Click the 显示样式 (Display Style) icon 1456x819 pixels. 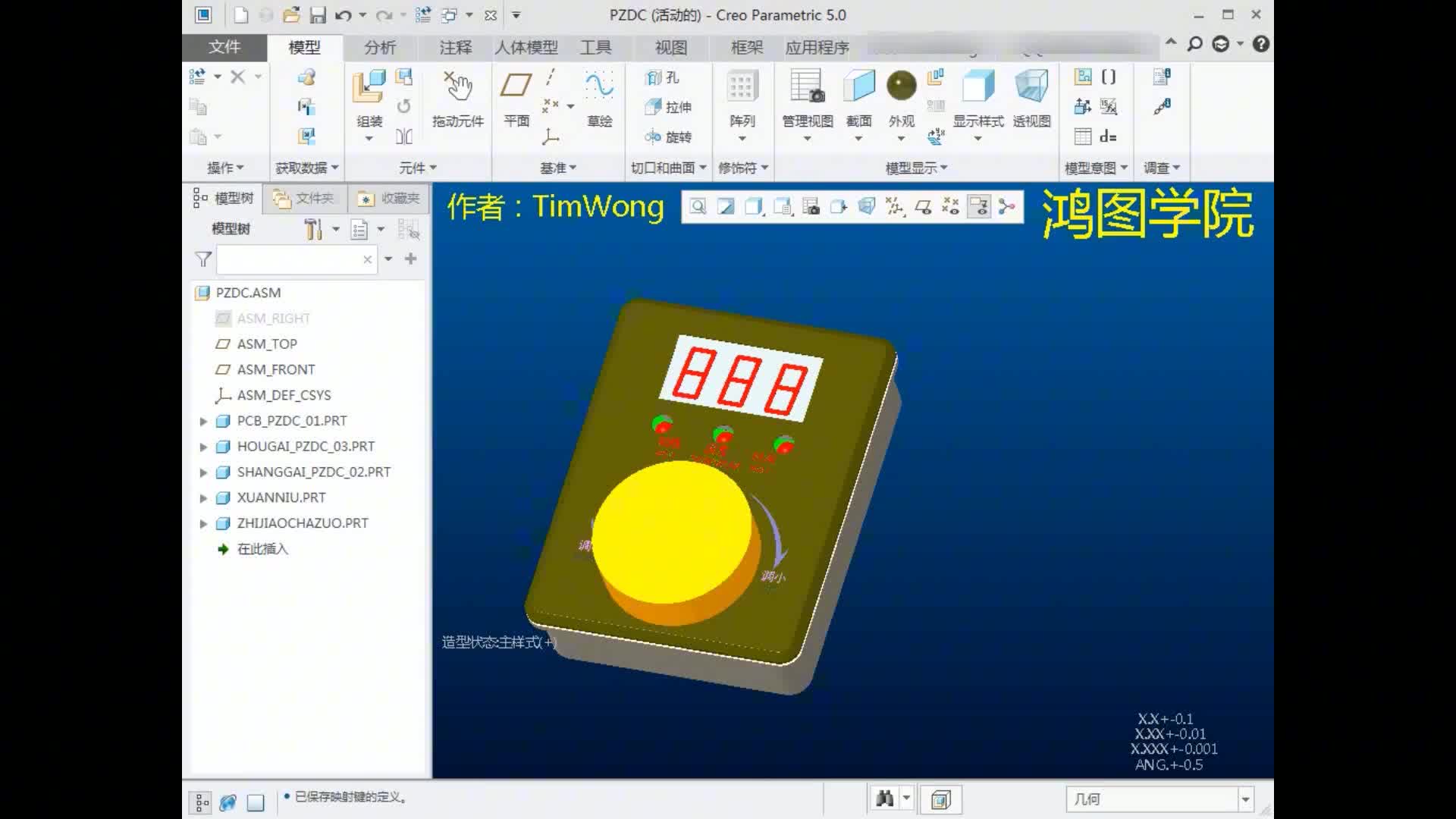[x=978, y=85]
